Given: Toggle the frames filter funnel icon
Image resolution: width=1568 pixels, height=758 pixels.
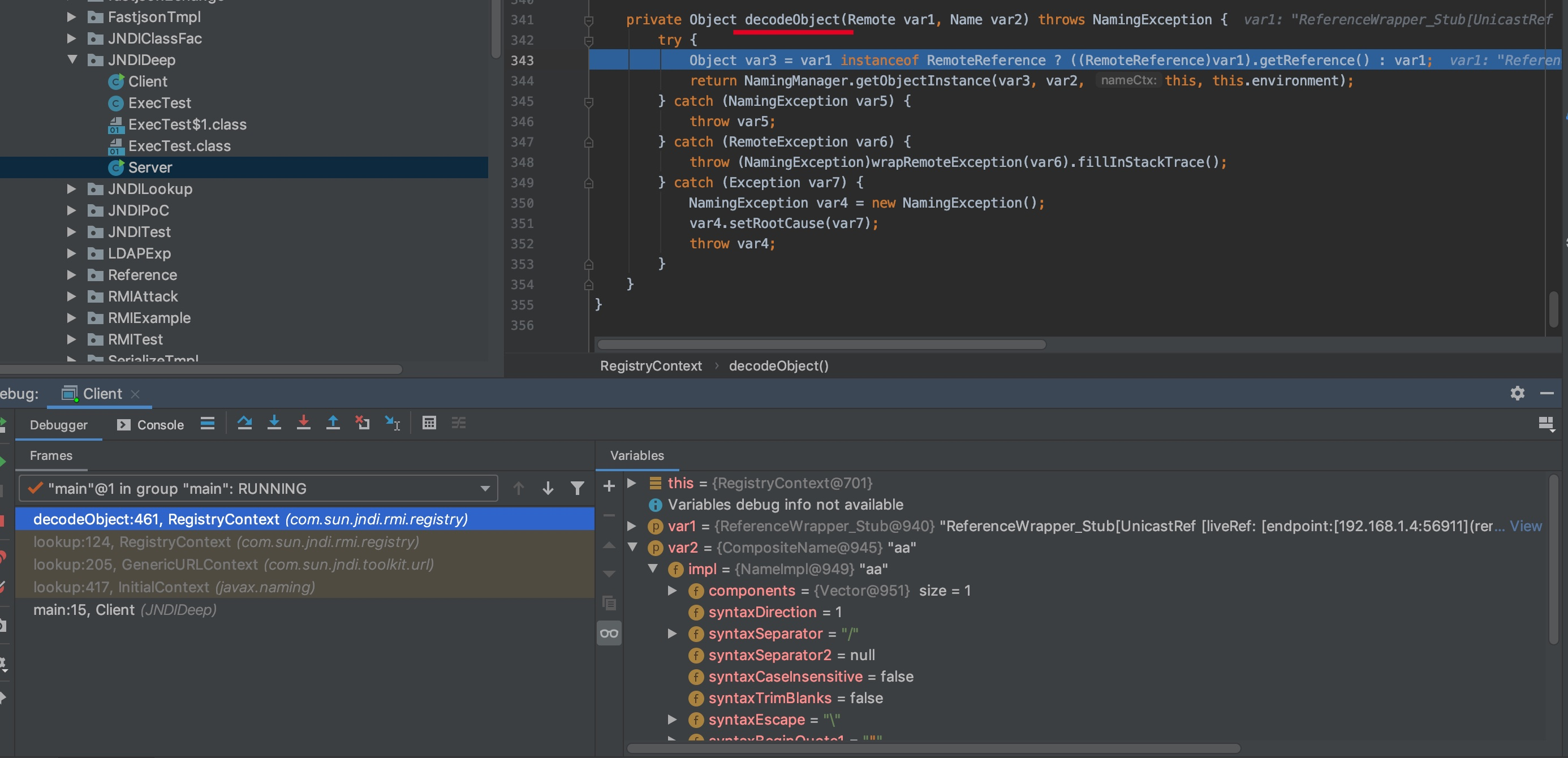Looking at the screenshot, I should (577, 488).
